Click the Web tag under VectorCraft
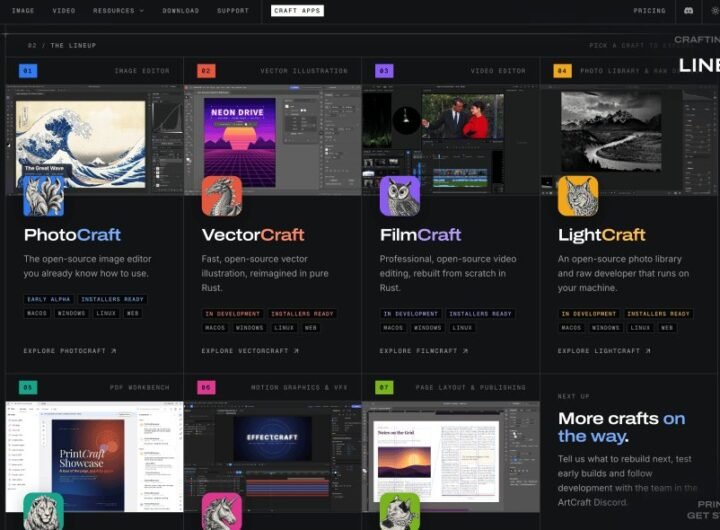This screenshot has height=530, width=720. click(x=311, y=328)
